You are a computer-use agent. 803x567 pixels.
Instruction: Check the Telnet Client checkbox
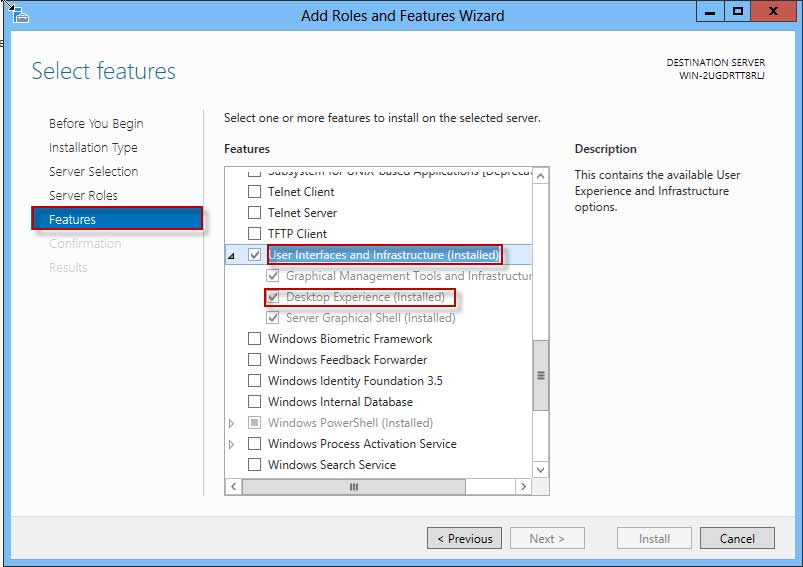point(255,192)
